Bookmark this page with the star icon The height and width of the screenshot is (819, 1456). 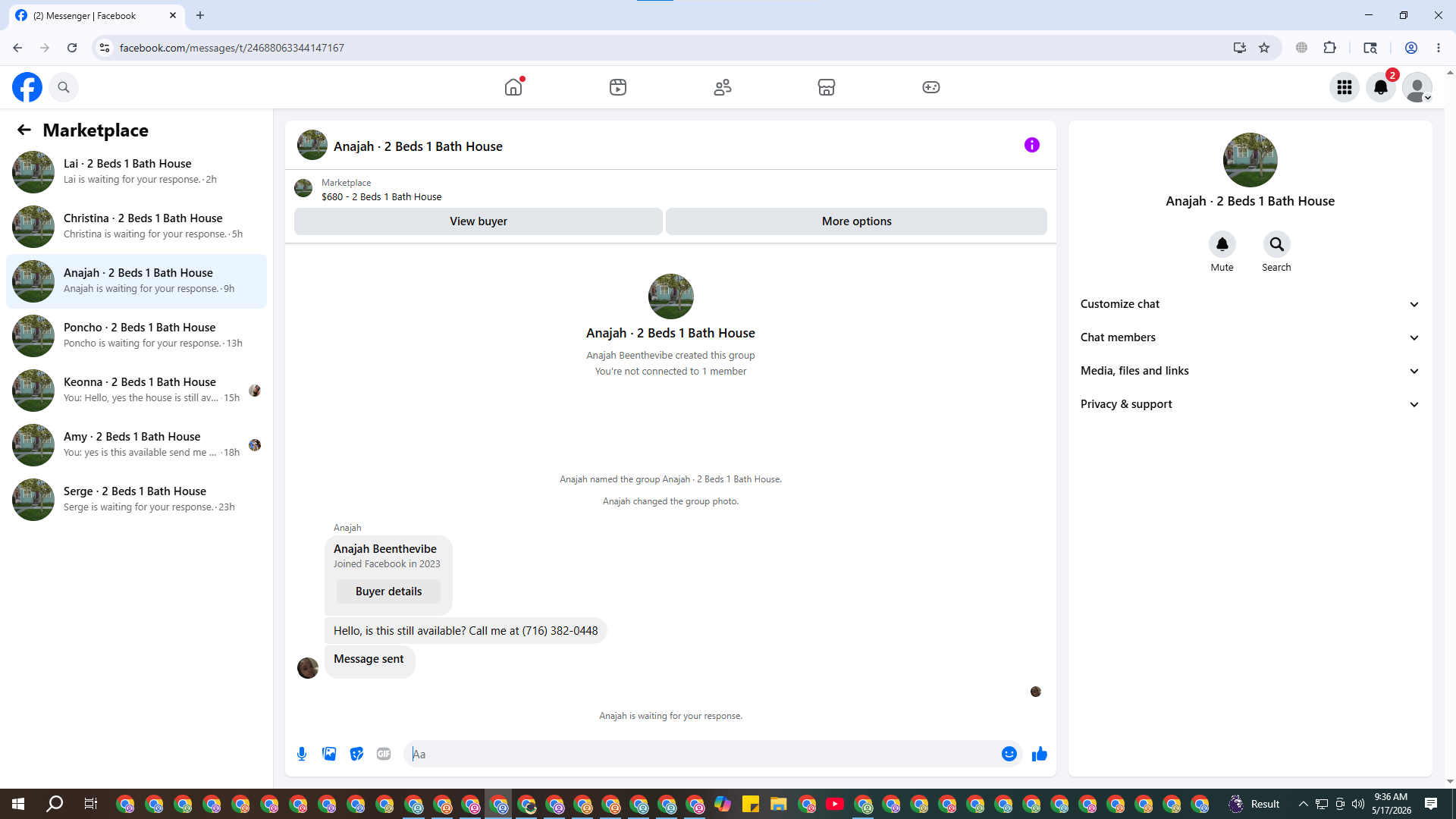(1264, 48)
